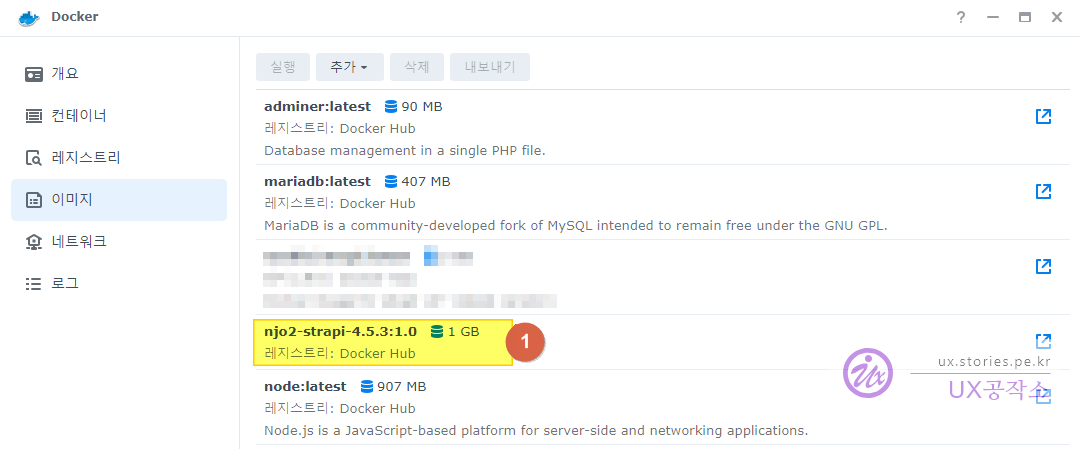Screen dimensions: 1080x449
Task: Select the 이미지 section
Action: pos(118,200)
